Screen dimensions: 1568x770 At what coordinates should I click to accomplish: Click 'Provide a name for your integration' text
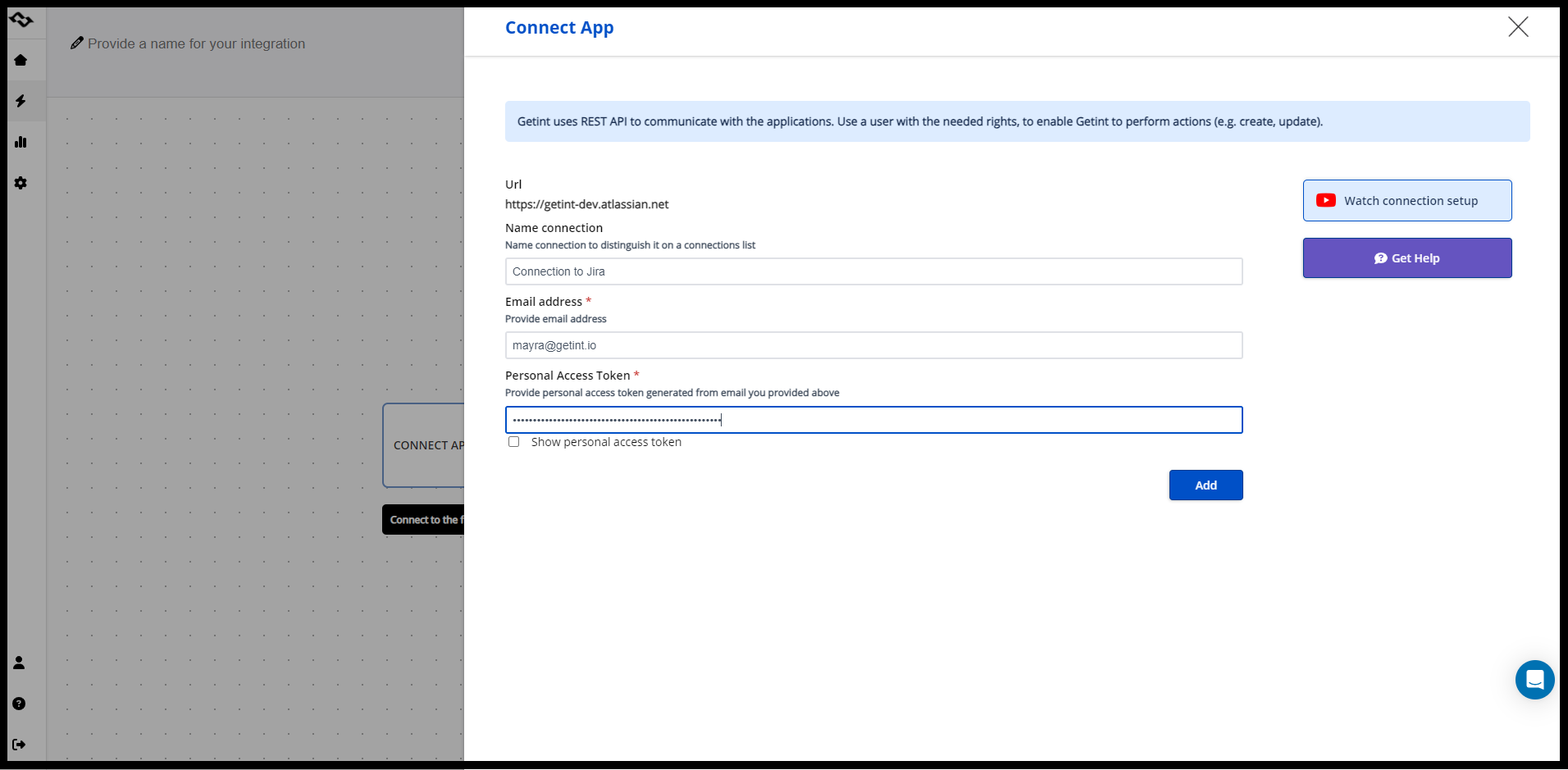click(196, 43)
